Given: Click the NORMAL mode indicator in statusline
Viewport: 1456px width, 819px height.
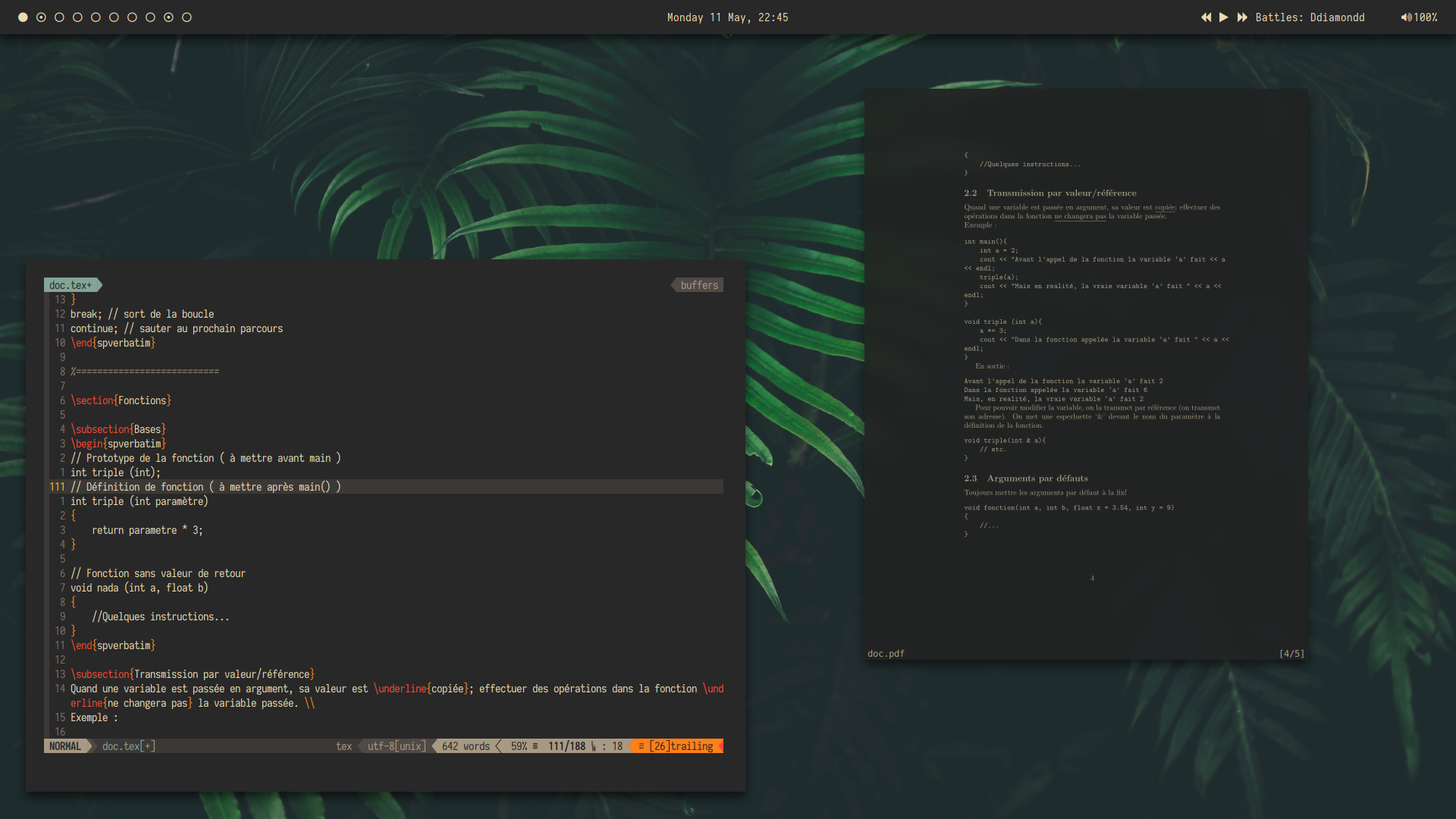Looking at the screenshot, I should tap(65, 746).
